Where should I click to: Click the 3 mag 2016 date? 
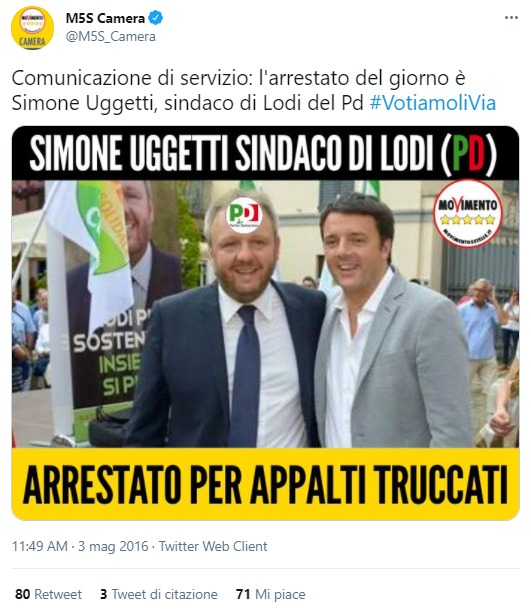coord(113,546)
